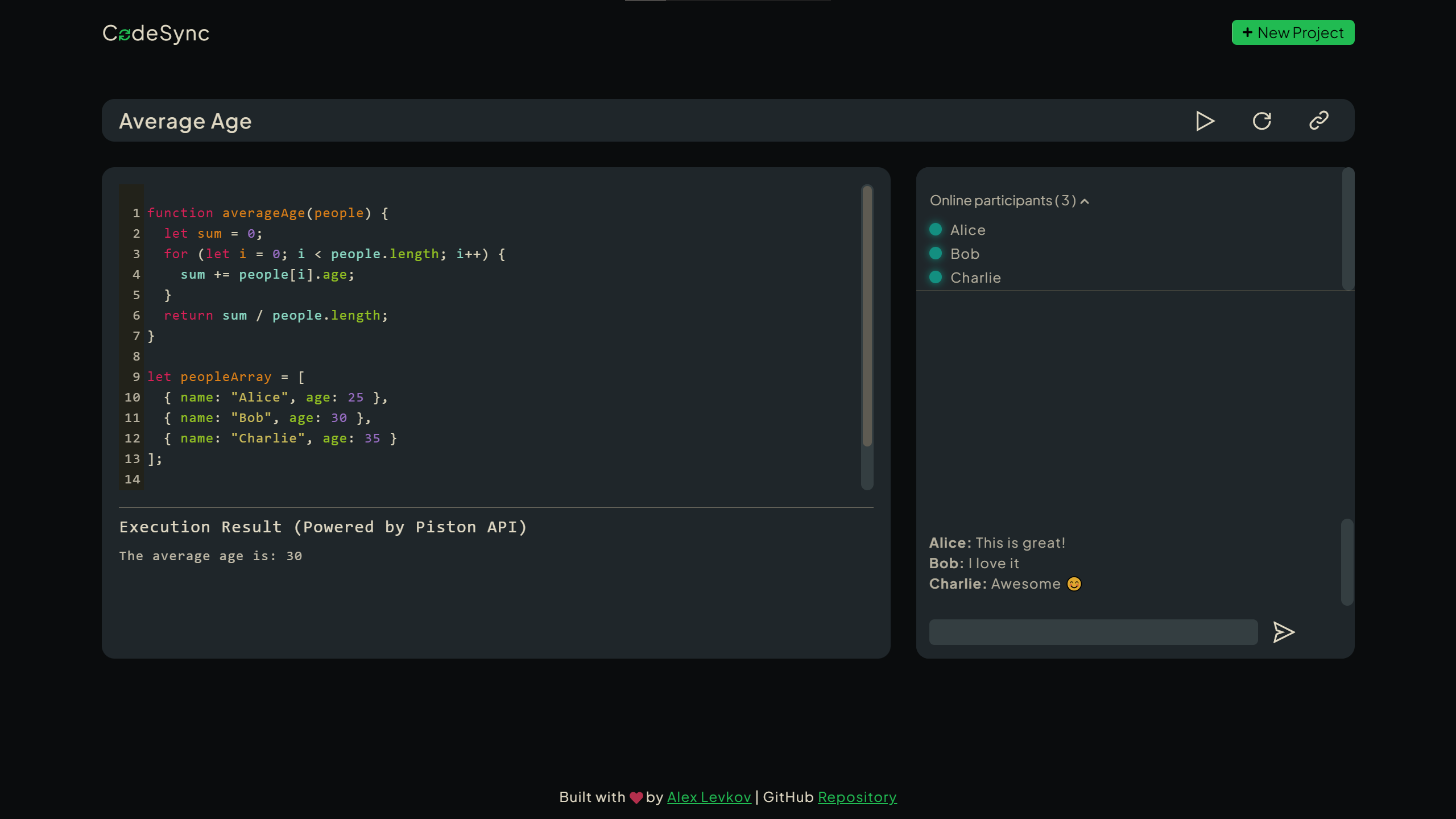Screen dimensions: 1456x819
Task: Click the 'sum += people[i].age;' line
Action: (267, 274)
